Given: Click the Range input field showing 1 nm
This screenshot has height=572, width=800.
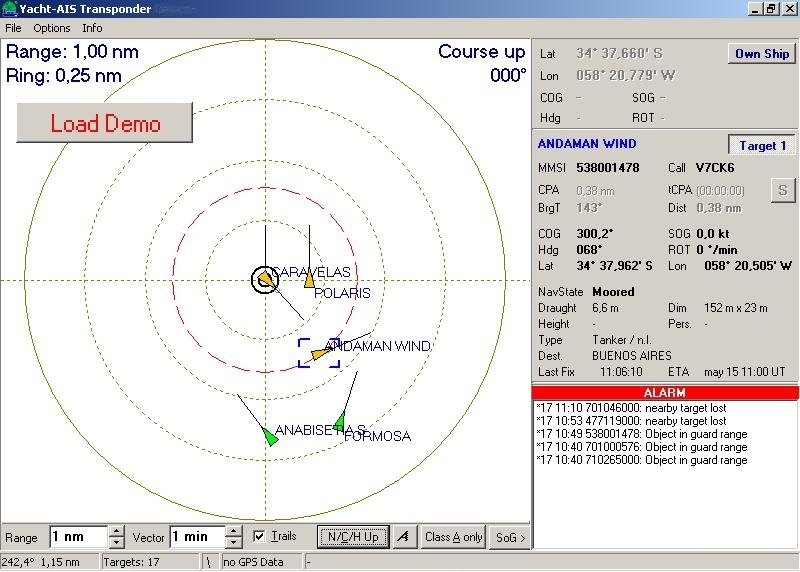Looking at the screenshot, I should coord(79,537).
